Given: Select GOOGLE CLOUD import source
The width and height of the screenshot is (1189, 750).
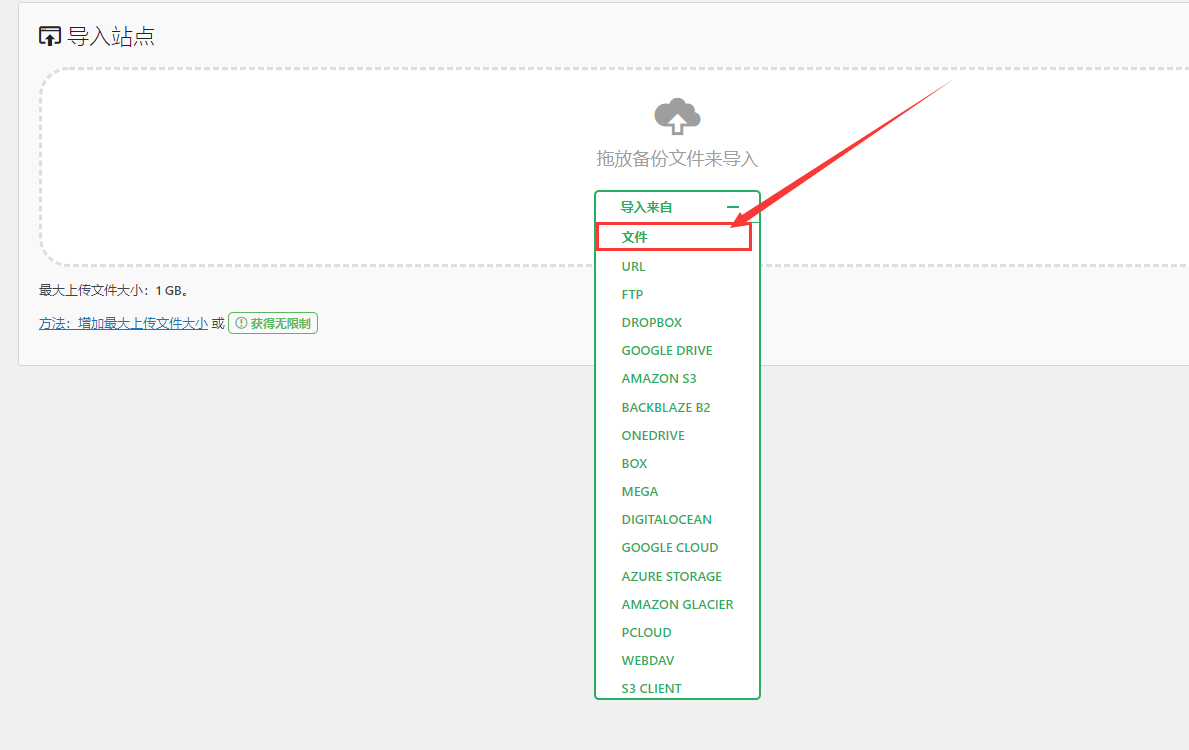Looking at the screenshot, I should pos(670,548).
